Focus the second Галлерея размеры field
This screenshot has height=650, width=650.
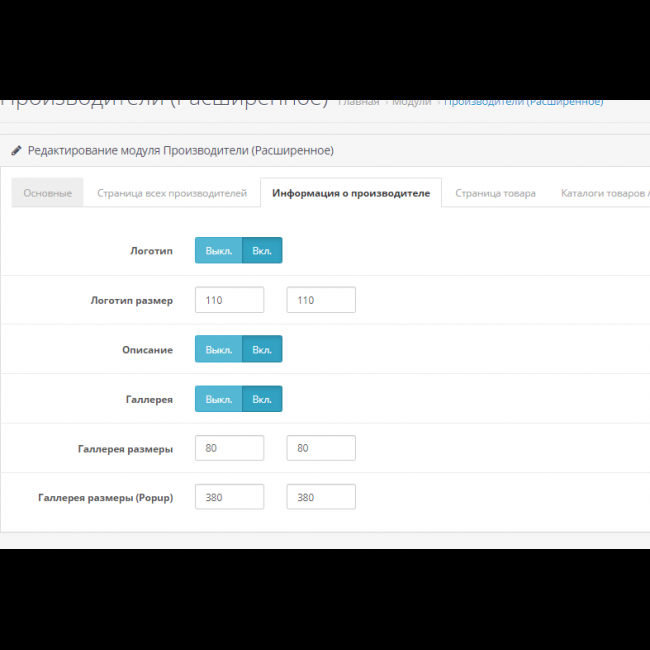[x=321, y=448]
